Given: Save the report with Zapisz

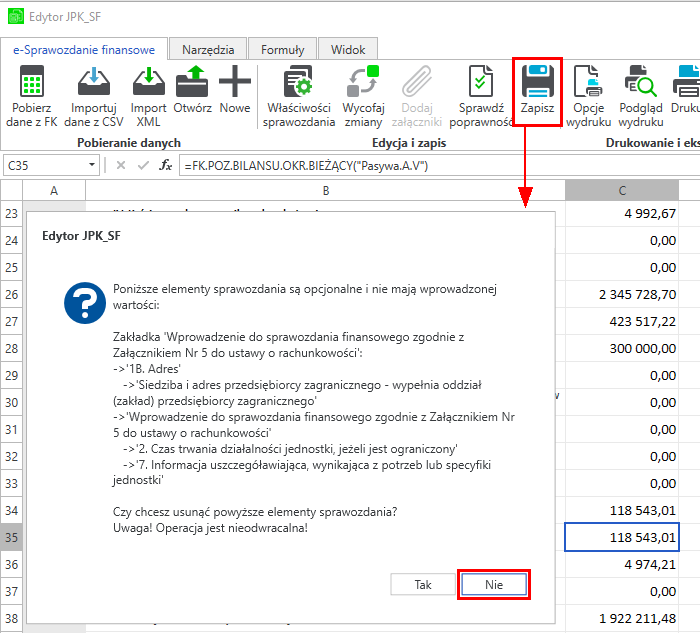Looking at the screenshot, I should click(537, 83).
